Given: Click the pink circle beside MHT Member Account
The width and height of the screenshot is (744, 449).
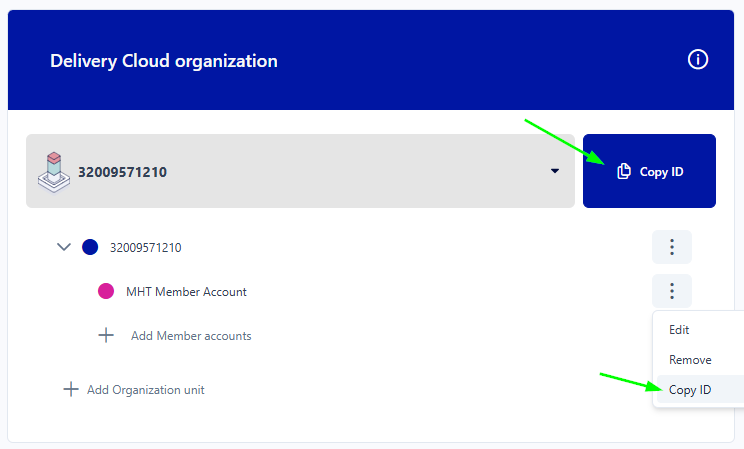Looking at the screenshot, I should click(x=106, y=292).
